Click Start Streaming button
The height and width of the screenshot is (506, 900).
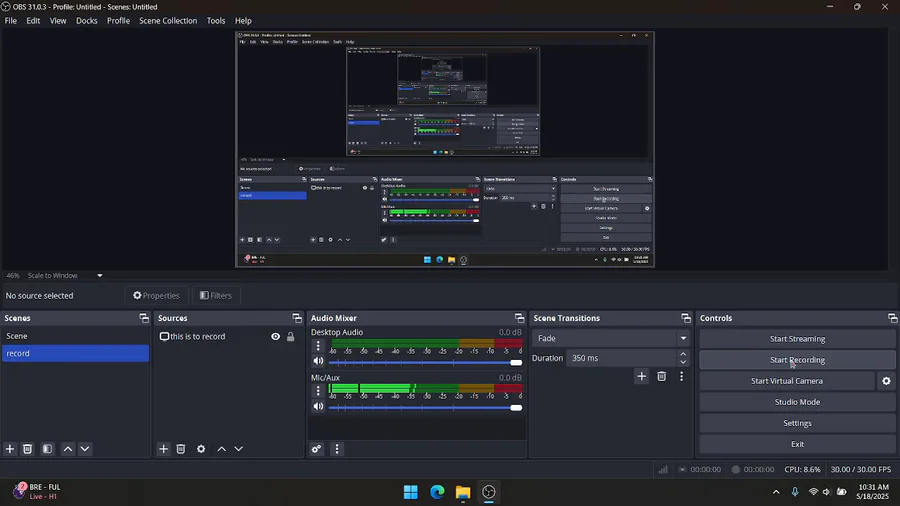click(x=797, y=339)
